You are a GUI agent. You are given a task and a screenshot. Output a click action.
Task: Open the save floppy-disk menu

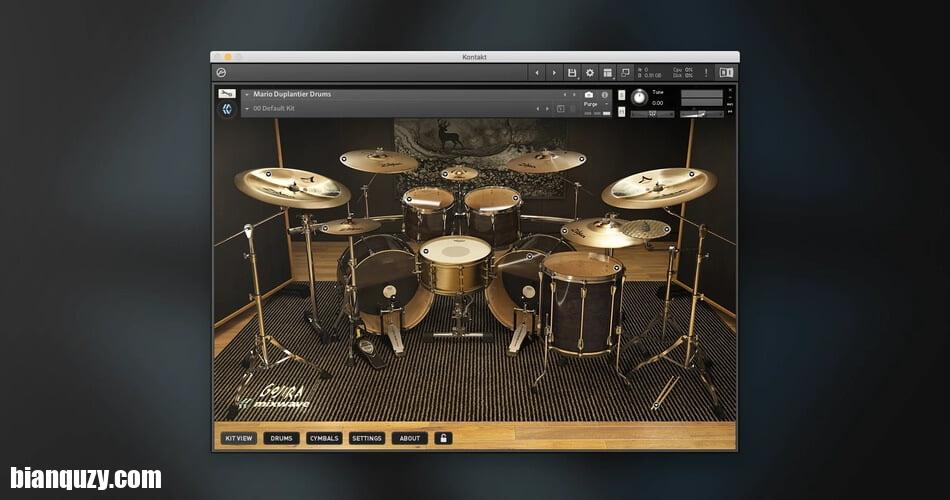point(571,73)
